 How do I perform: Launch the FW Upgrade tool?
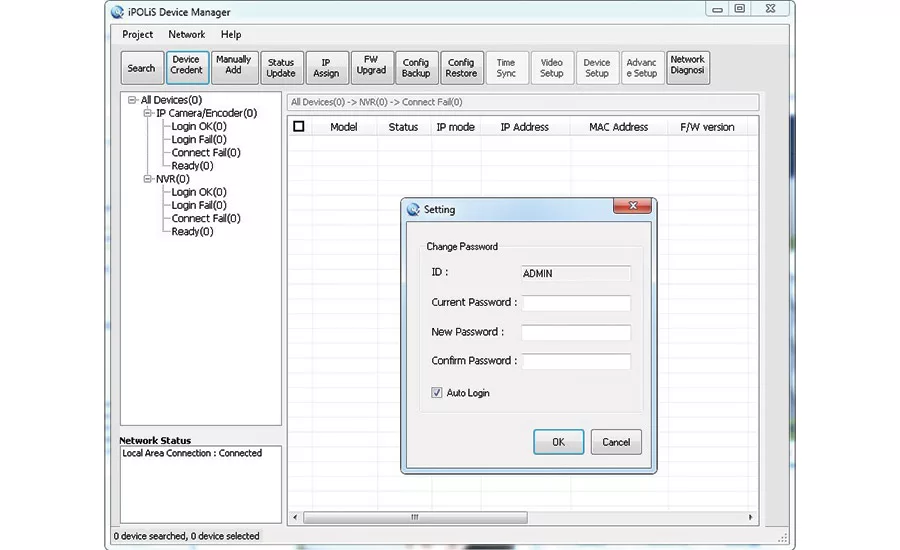point(371,68)
